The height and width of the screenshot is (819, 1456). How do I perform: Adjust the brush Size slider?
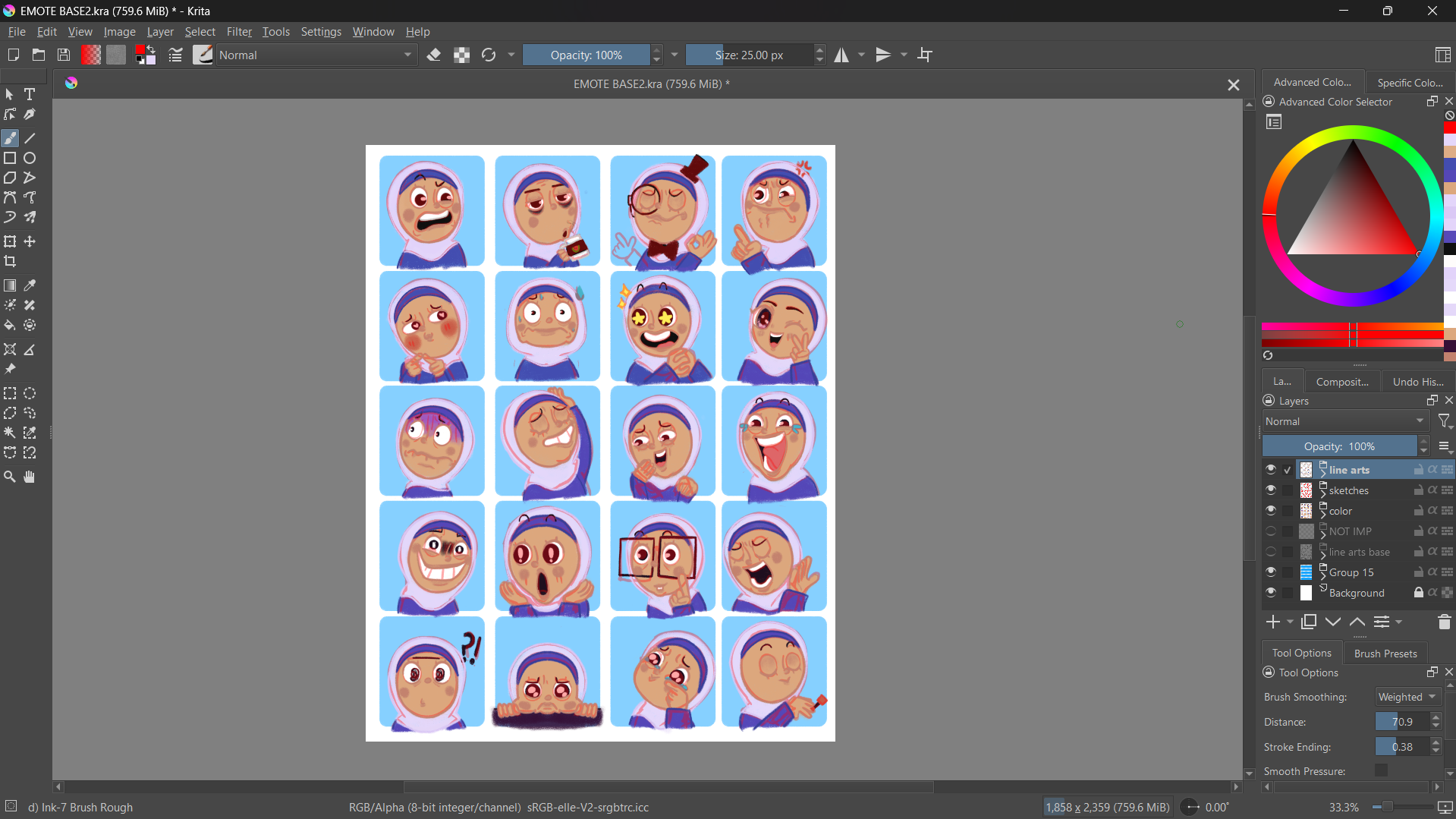749,55
